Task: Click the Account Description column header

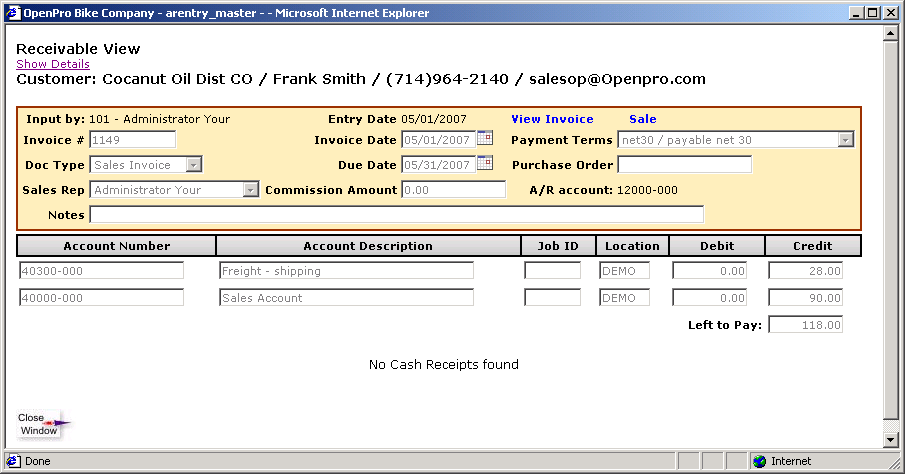Action: point(368,246)
